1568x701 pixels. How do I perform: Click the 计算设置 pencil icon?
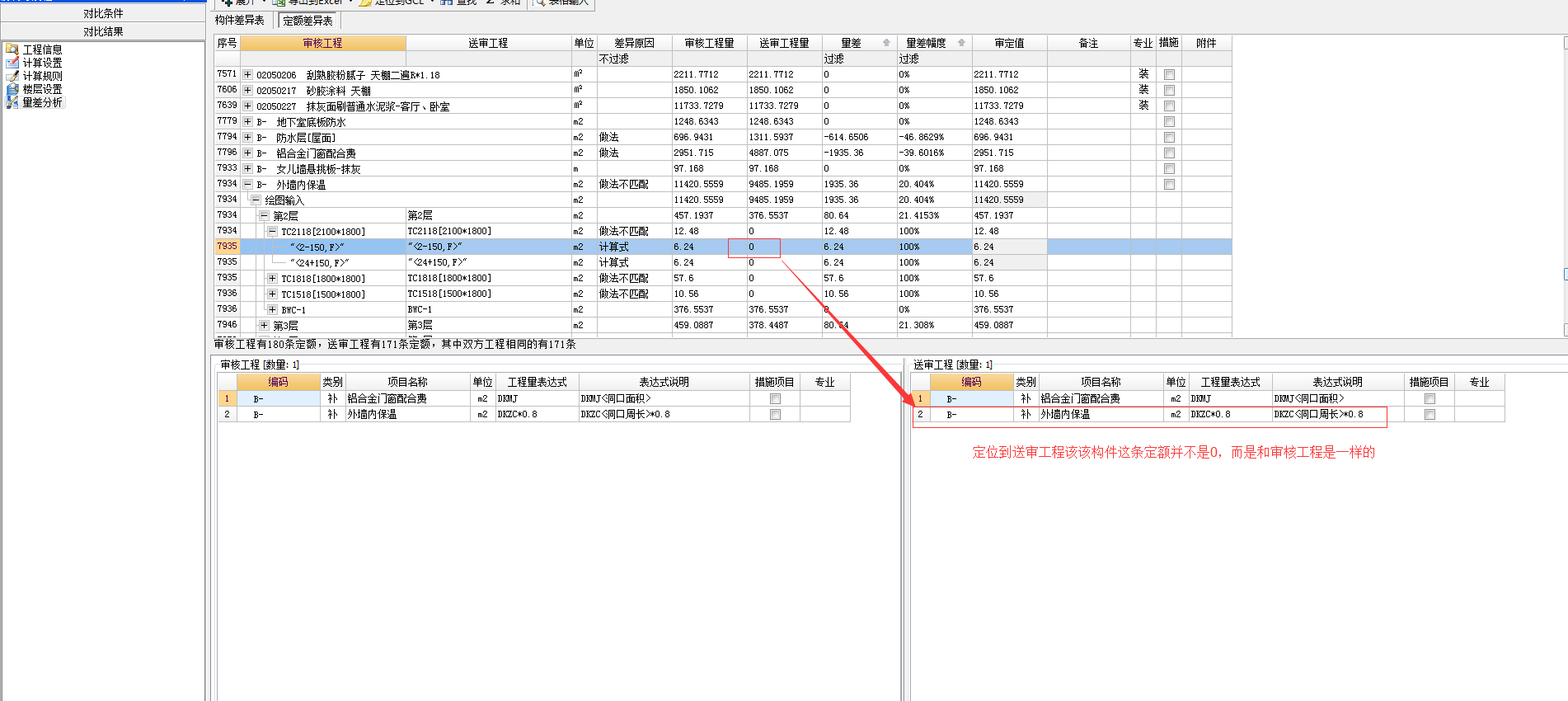12,63
